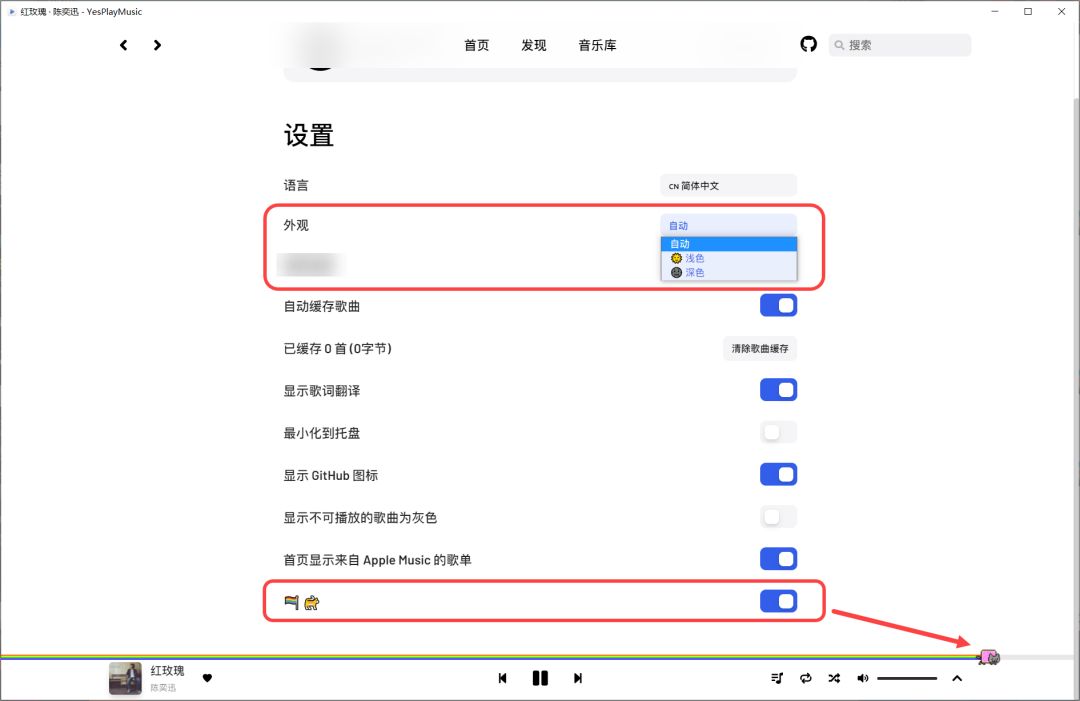The width and height of the screenshot is (1080, 701).
Task: Enable 显示不可播放的歌曲为灰色 switch
Action: (778, 516)
